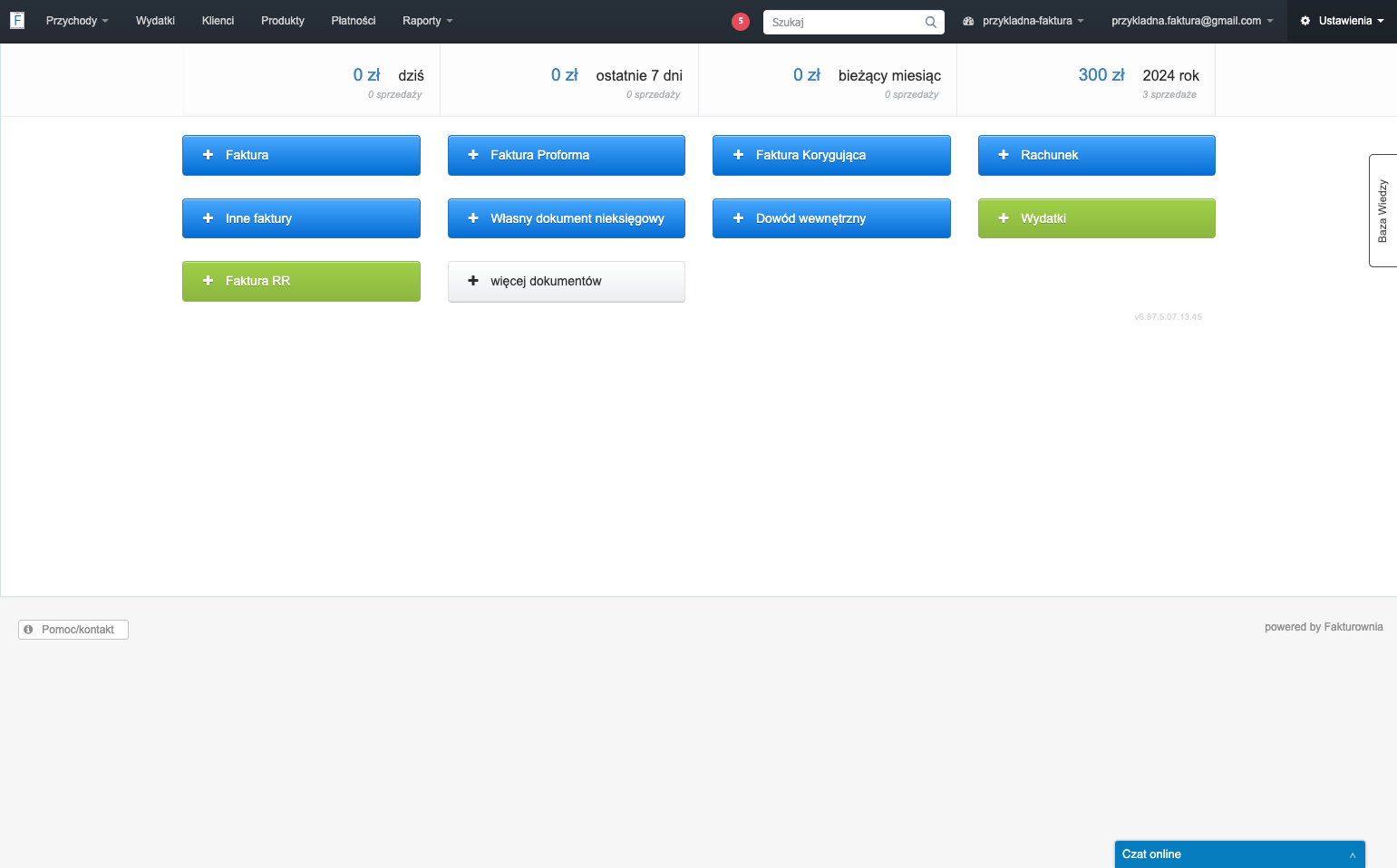Open the Płatności menu item

(x=354, y=21)
